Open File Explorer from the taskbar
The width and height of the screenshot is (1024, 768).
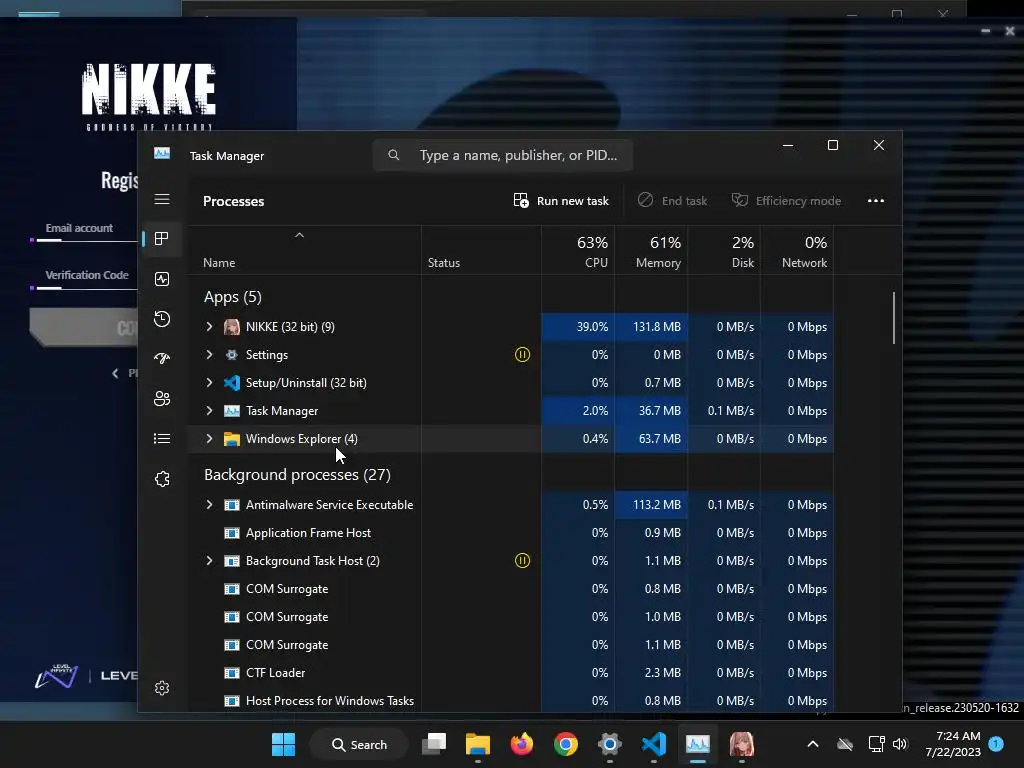477,744
